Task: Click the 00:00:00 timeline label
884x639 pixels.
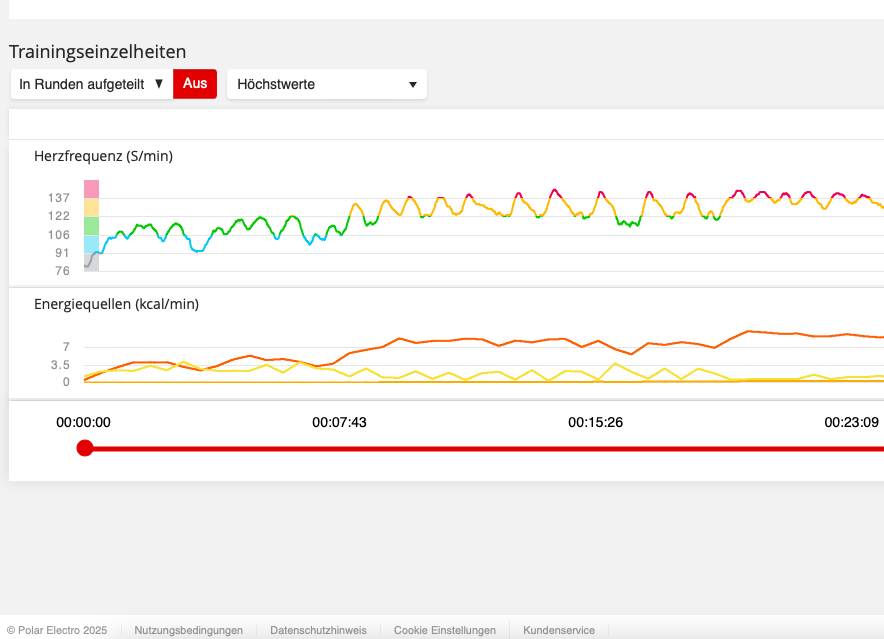Action: tap(83, 423)
